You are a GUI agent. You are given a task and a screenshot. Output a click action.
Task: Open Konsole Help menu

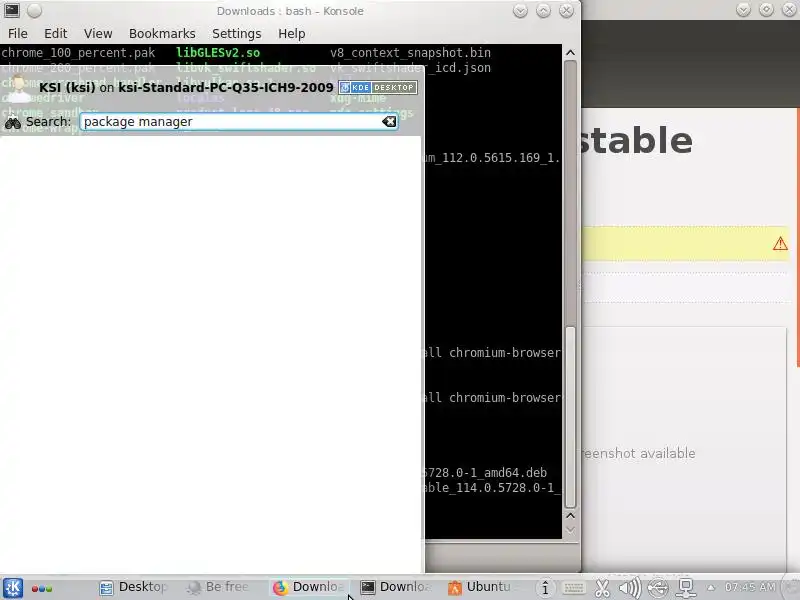pyautogui.click(x=291, y=34)
